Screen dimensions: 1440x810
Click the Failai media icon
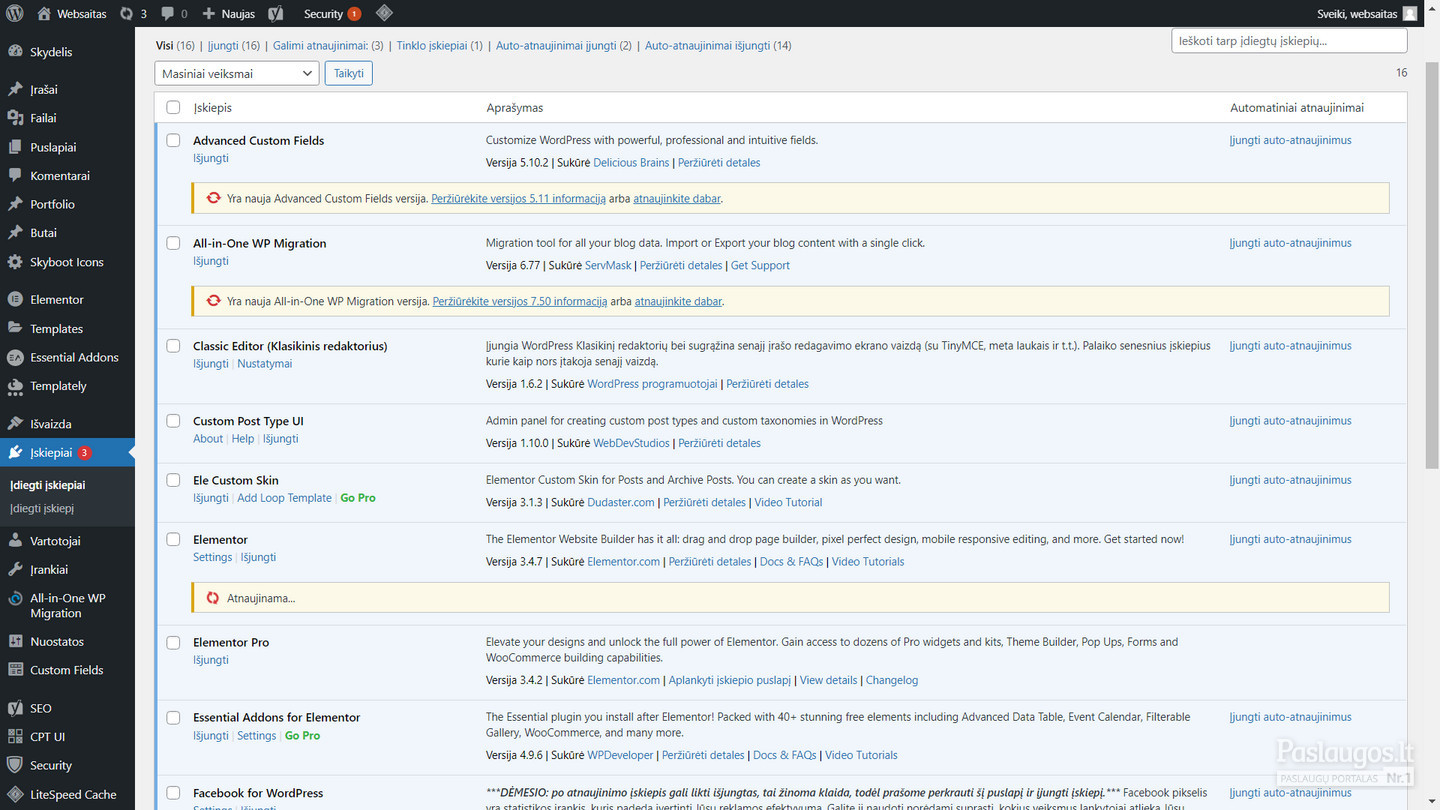[15, 118]
